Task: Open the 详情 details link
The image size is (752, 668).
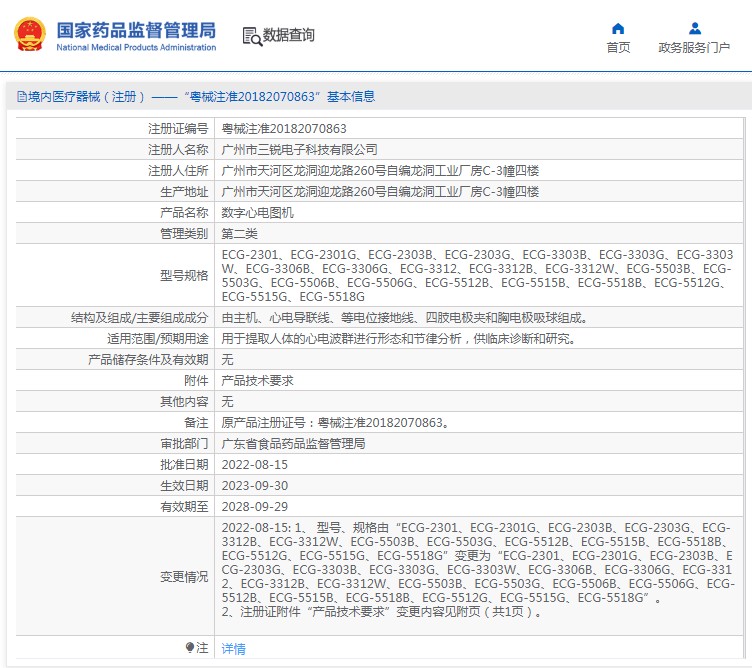Action: pyautogui.click(x=233, y=648)
